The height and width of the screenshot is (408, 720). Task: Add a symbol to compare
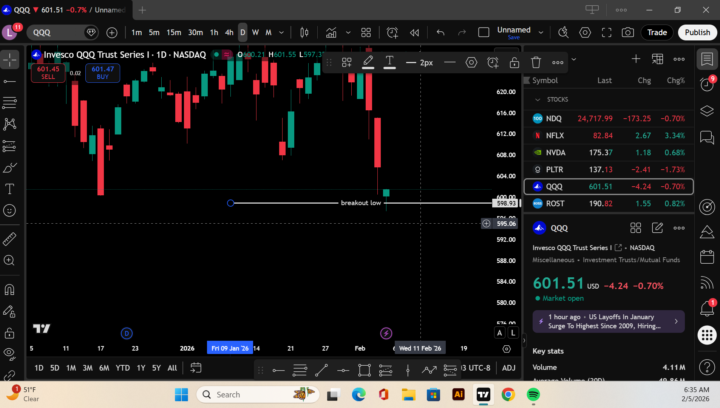(112, 33)
